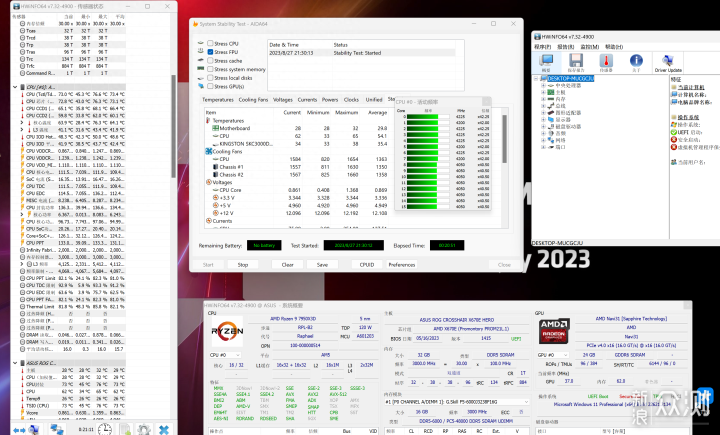Click the Motherboard chip icon in AIDA64 list
720x435 pixels.
[215, 128]
